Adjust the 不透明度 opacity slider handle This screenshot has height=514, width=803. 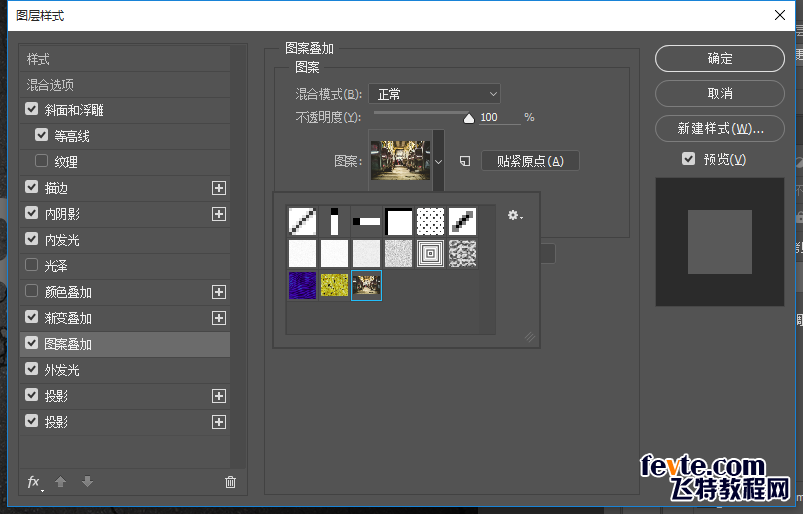(x=469, y=119)
